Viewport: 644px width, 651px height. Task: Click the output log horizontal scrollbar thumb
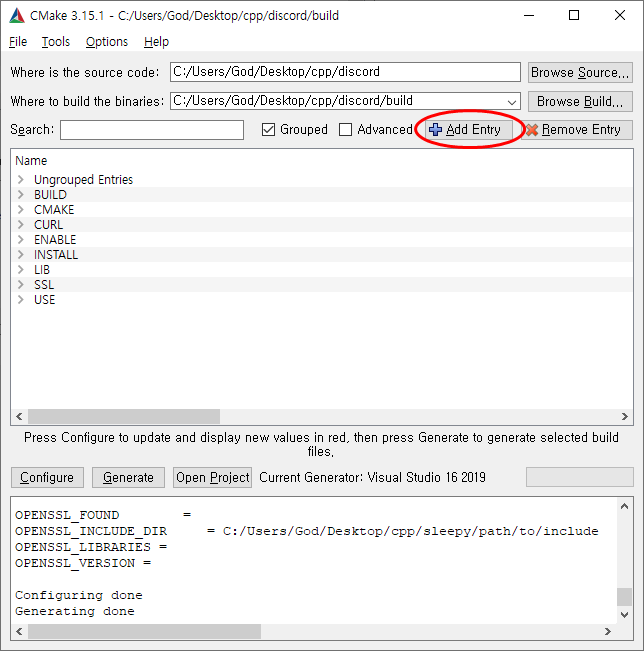click(144, 631)
